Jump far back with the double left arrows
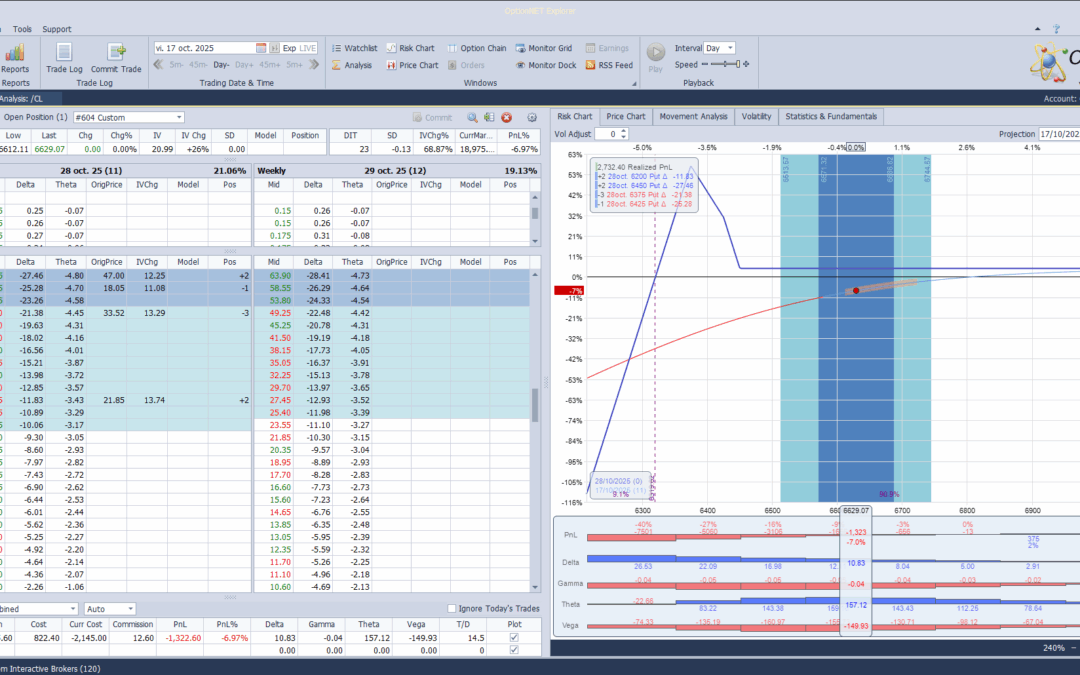This screenshot has width=1080, height=675. coord(158,65)
